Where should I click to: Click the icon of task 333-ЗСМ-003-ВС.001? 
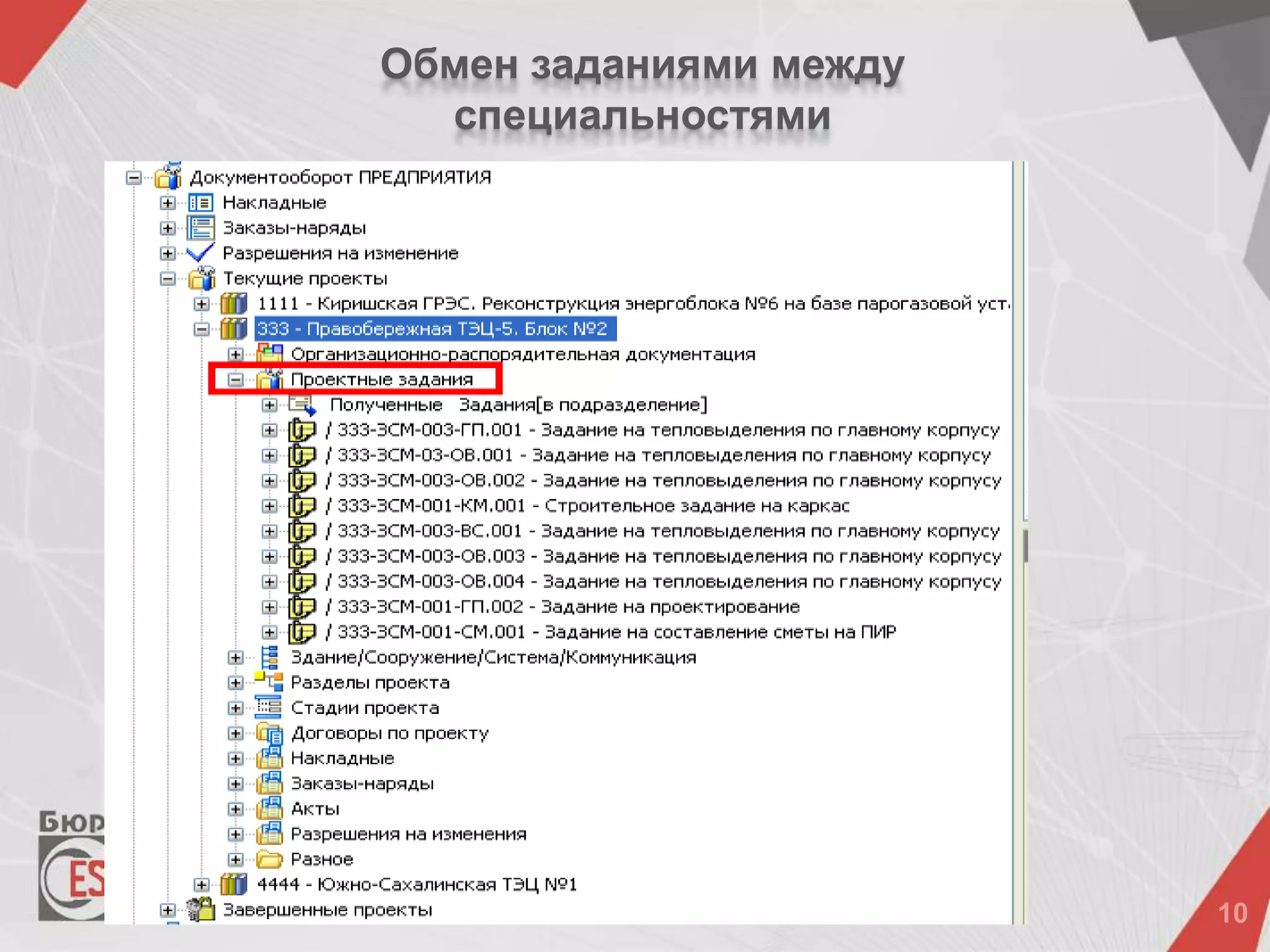pyautogui.click(x=303, y=531)
